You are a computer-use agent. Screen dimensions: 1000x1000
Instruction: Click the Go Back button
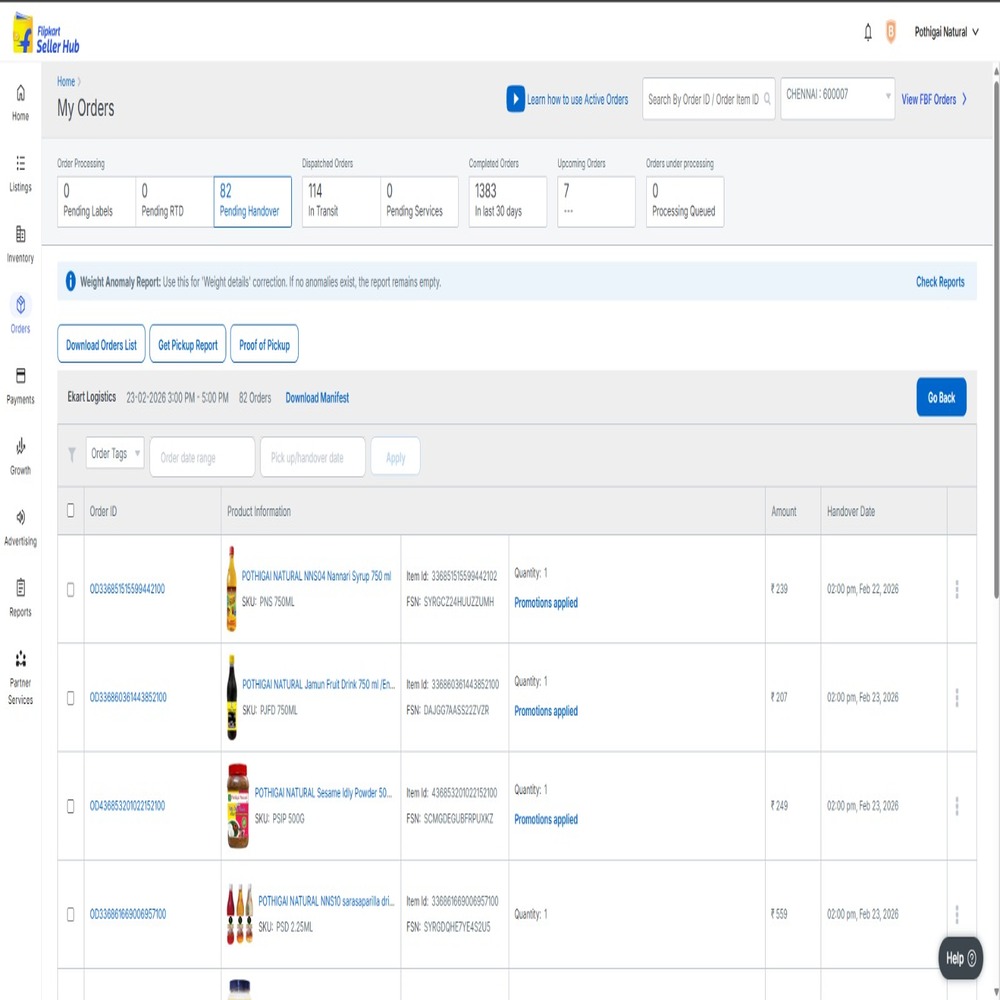pos(941,397)
